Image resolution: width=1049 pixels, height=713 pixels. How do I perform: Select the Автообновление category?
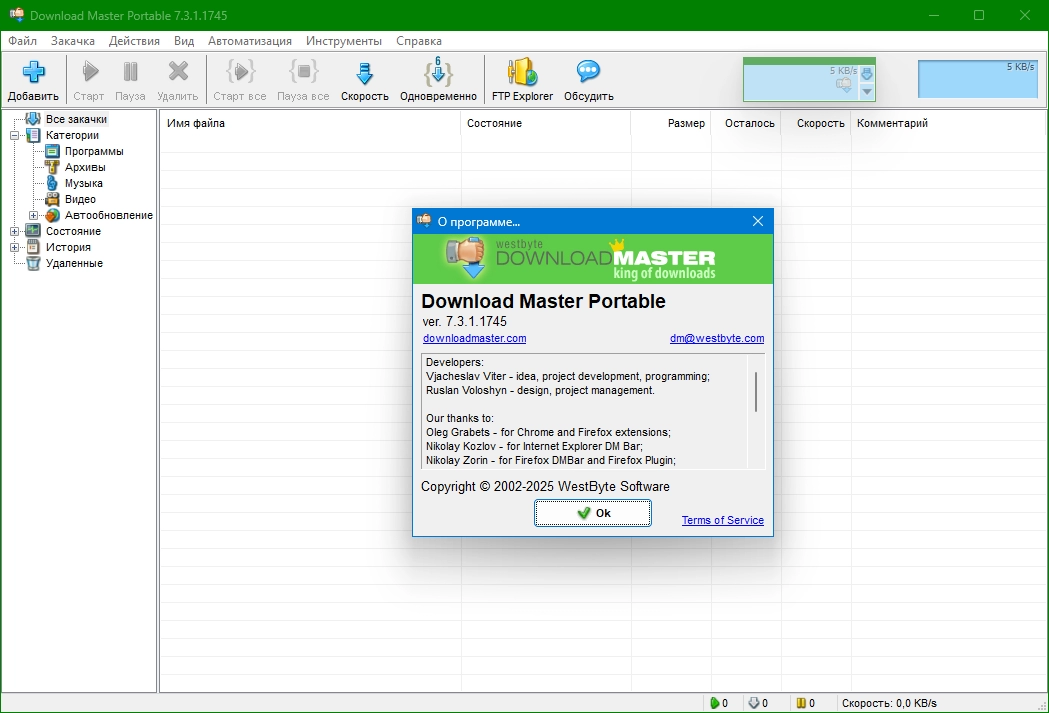(x=108, y=215)
